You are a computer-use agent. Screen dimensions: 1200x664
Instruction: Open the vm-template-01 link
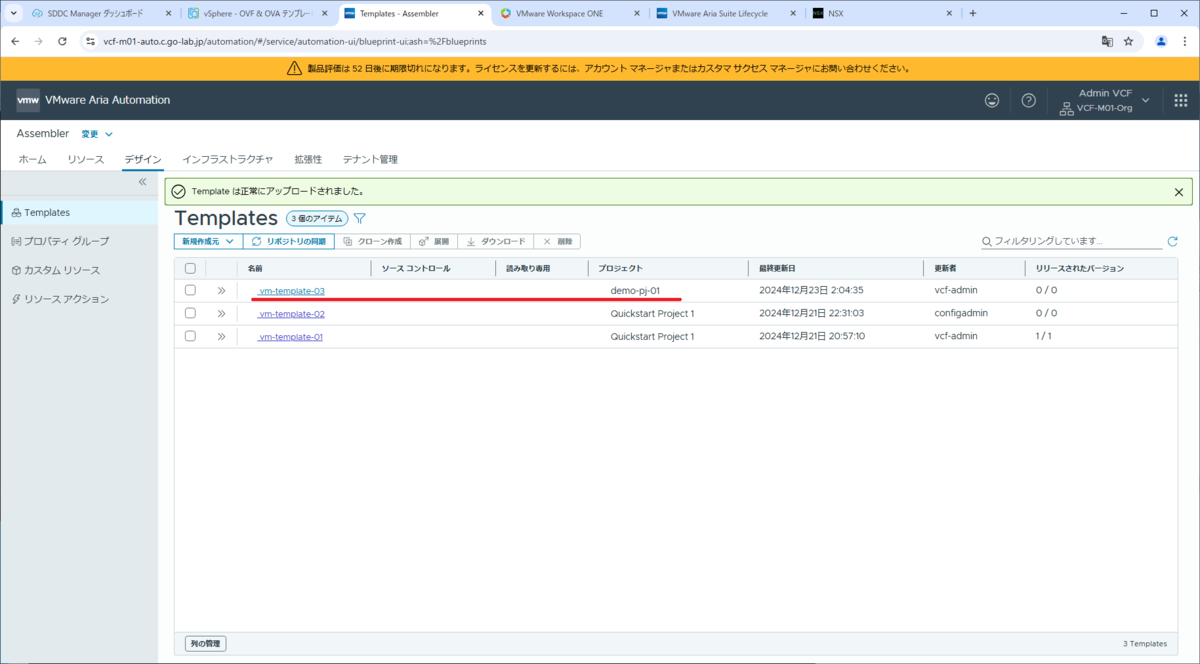290,336
